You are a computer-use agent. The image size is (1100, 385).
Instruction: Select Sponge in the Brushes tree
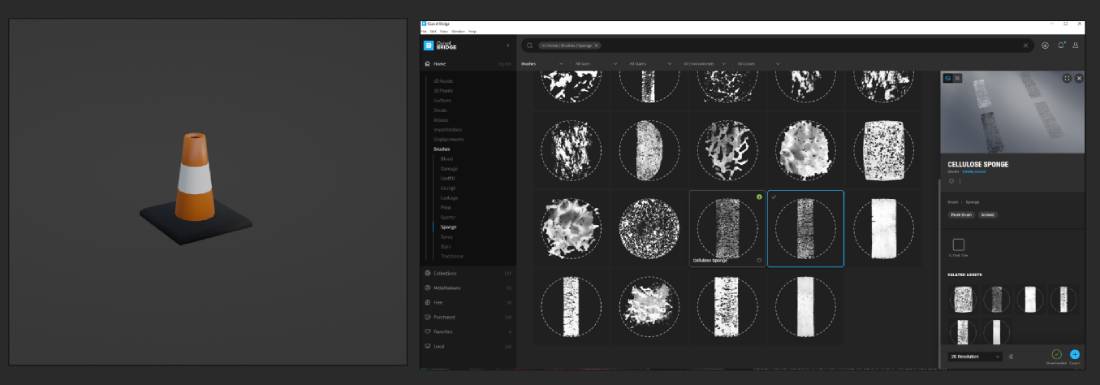448,227
